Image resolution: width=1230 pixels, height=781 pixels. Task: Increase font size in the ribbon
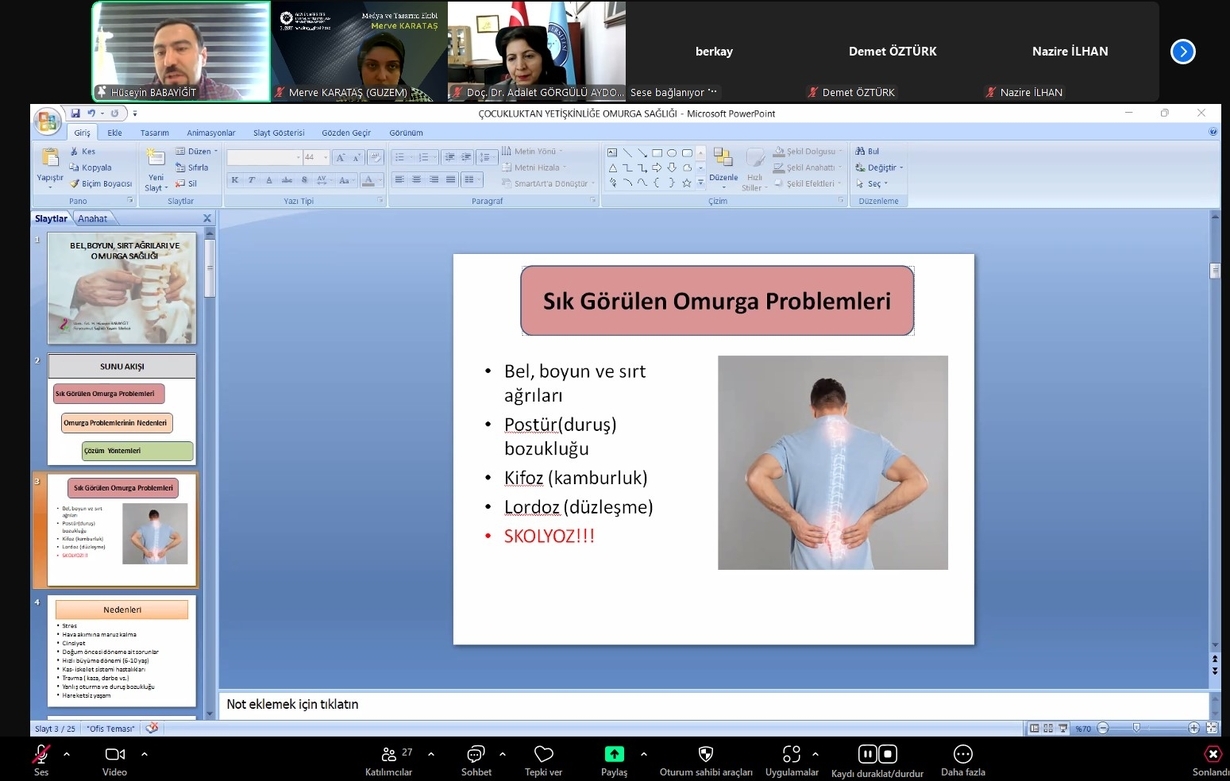[x=340, y=157]
